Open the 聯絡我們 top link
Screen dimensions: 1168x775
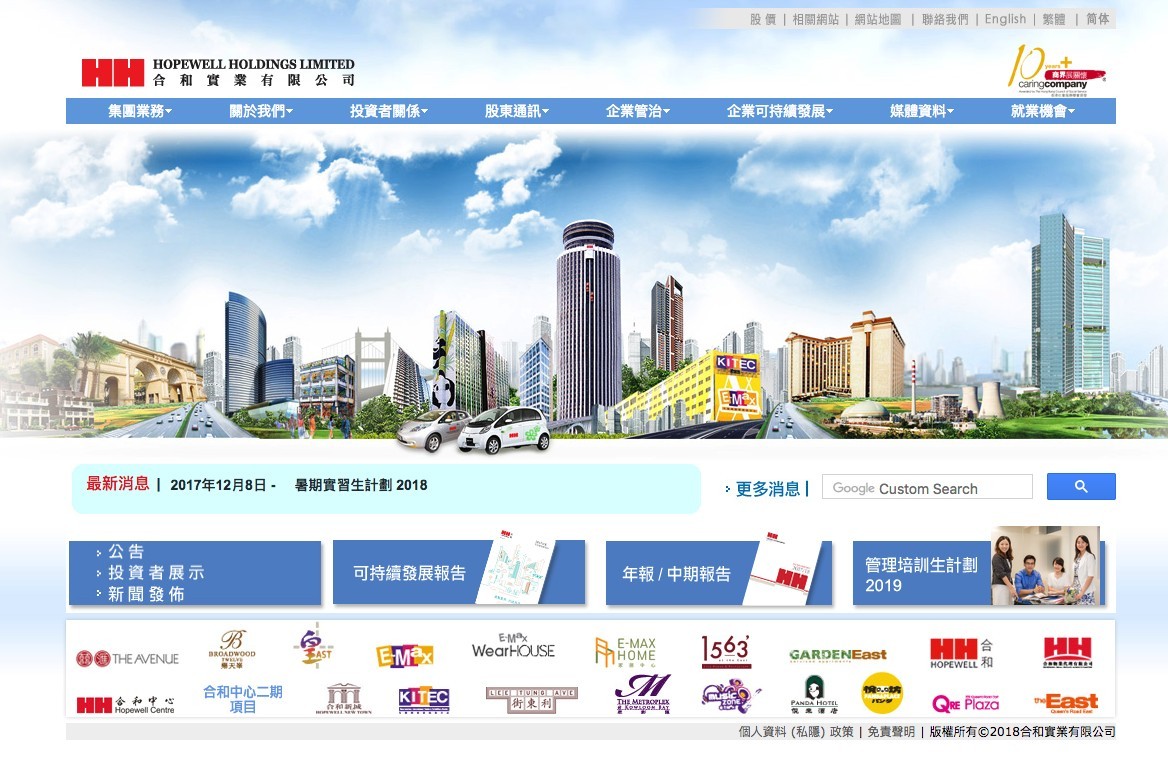tap(945, 19)
